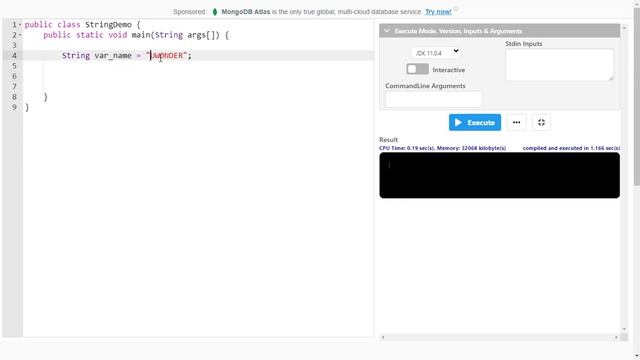
Task: Click empty line 6 in the editor gutter
Action: pyautogui.click(x=14, y=76)
